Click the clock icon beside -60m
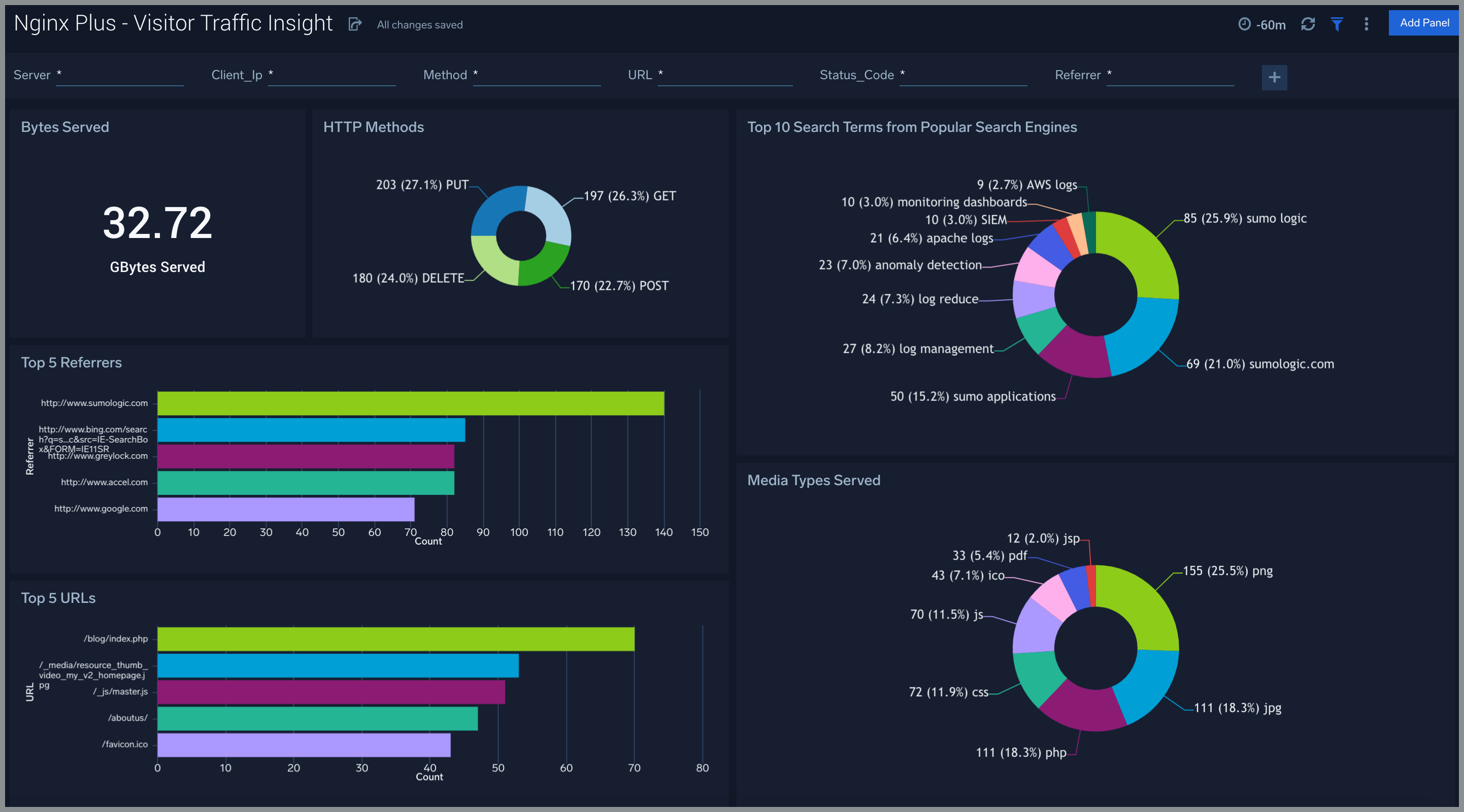Screen dimensions: 1464x812 point(1244,24)
